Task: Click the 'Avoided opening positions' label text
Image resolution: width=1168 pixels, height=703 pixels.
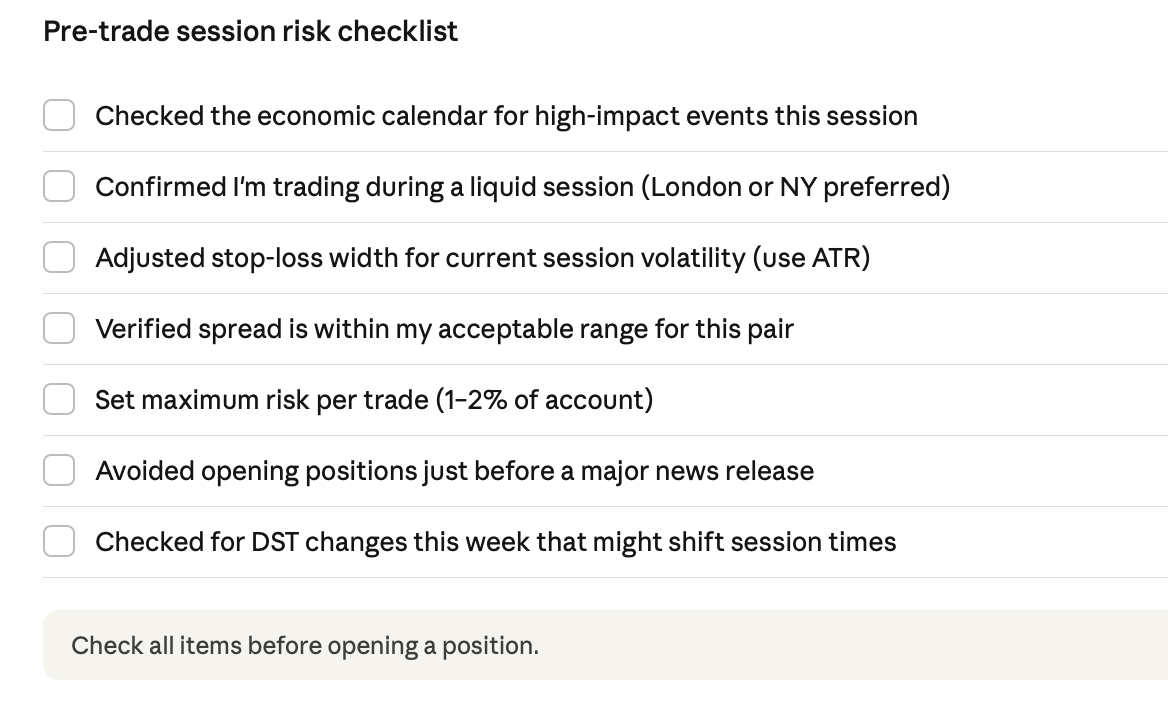Action: pyautogui.click(x=454, y=471)
